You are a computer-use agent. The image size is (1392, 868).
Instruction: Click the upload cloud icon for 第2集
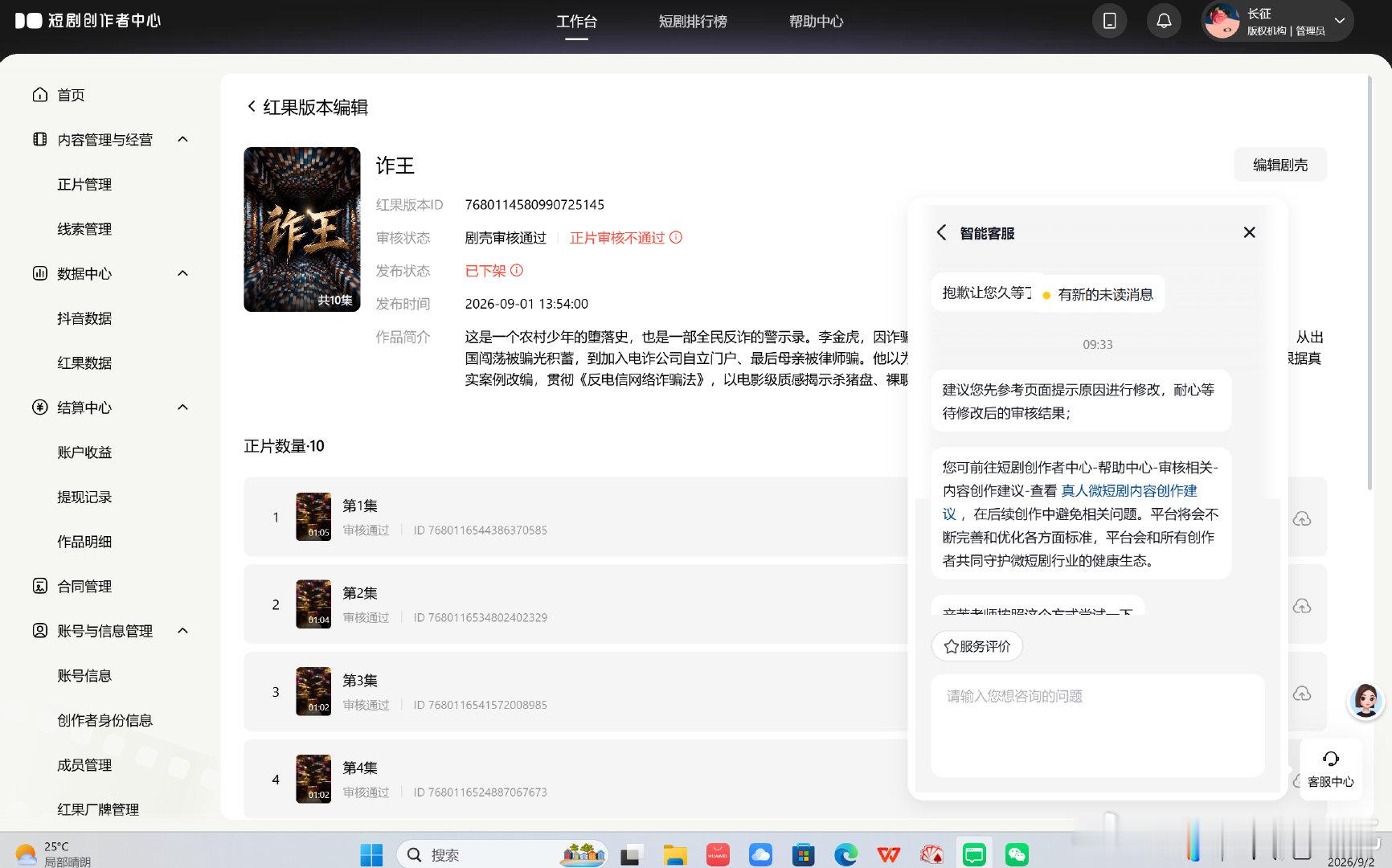tap(1302, 606)
